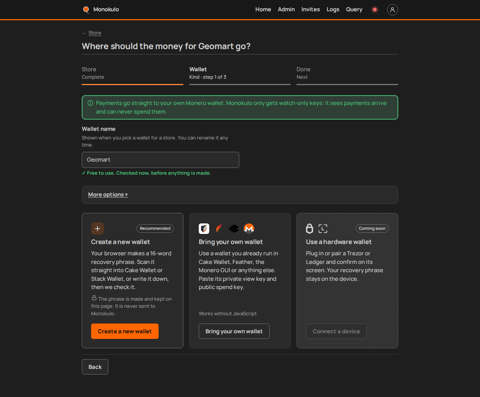Expand the More options section

[x=108, y=195]
